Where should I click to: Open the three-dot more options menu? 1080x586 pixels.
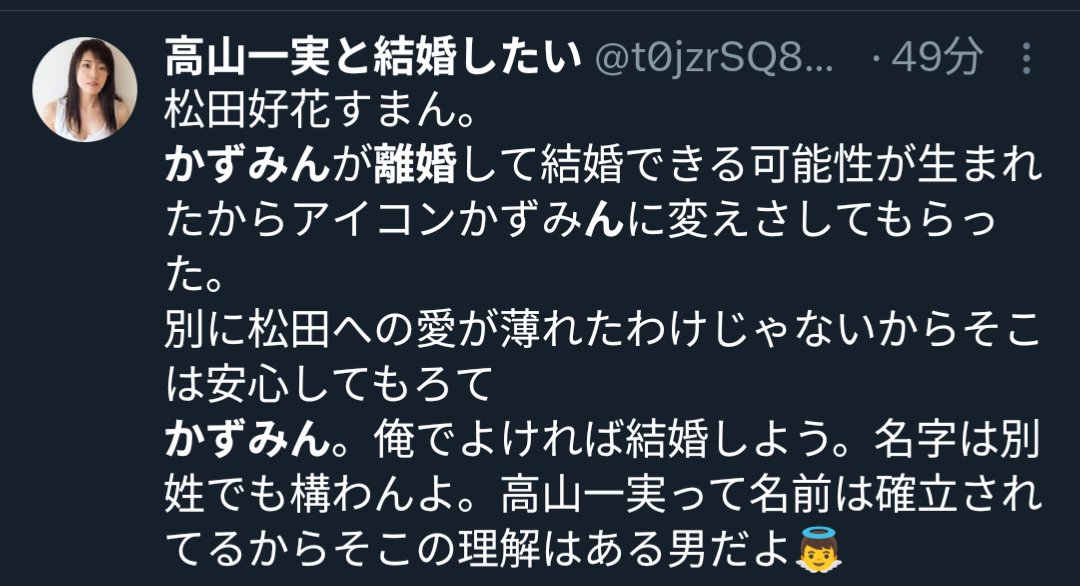click(x=1026, y=58)
